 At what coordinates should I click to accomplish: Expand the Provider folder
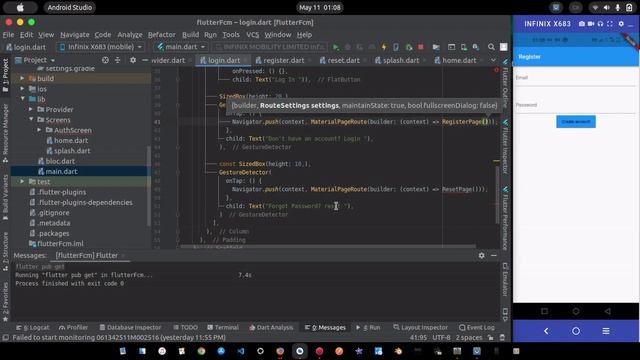[31, 109]
